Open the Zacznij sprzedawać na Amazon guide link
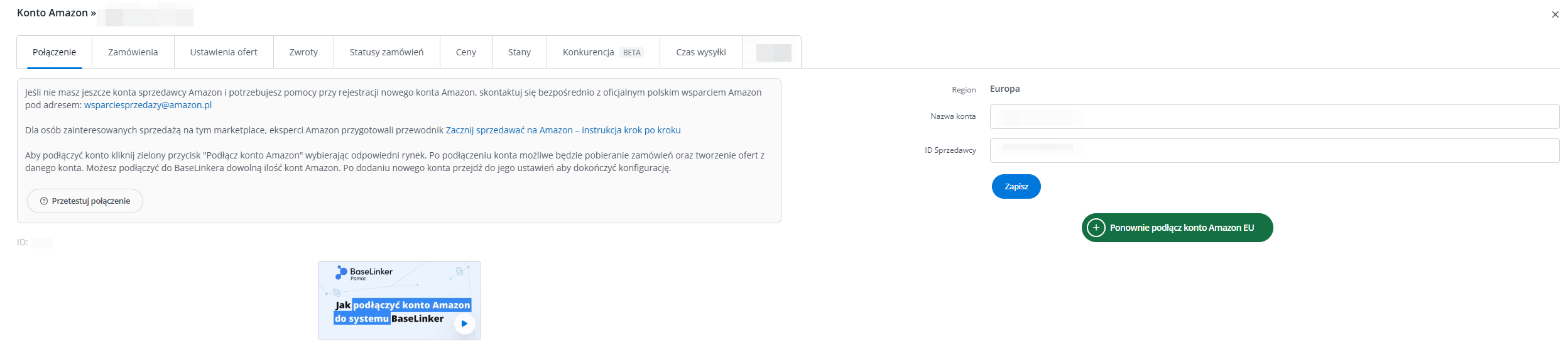1568x361 pixels. click(563, 130)
